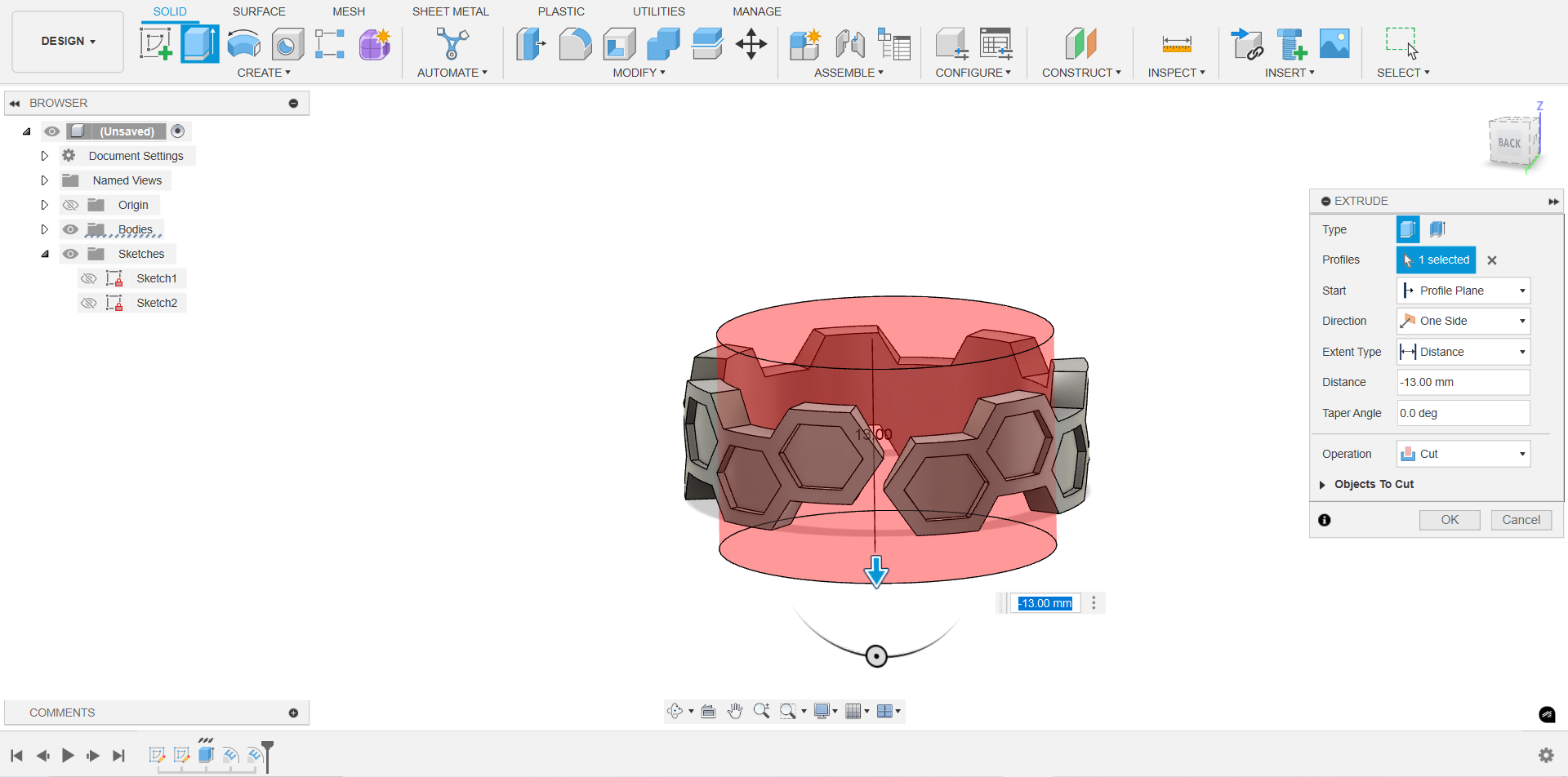1568x777 pixels.
Task: Select the Rectangular Pattern tool
Action: (330, 43)
